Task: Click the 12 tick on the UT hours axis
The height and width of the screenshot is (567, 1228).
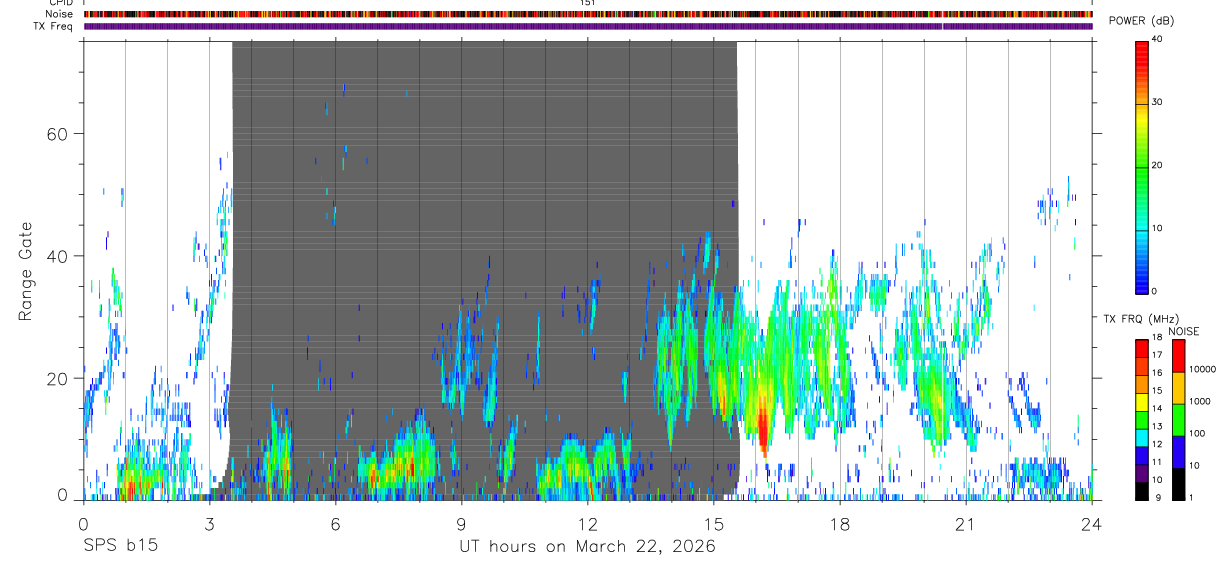Action: 588,523
